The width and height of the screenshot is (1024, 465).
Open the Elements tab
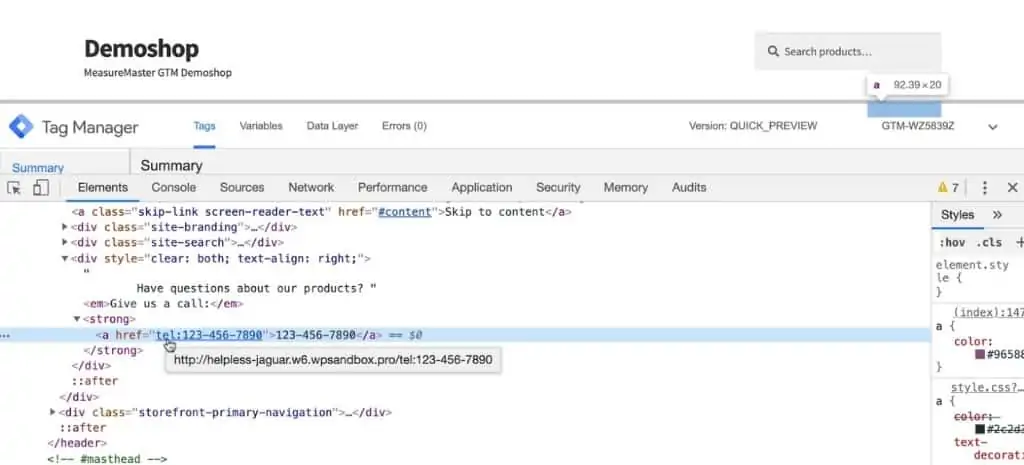103,187
